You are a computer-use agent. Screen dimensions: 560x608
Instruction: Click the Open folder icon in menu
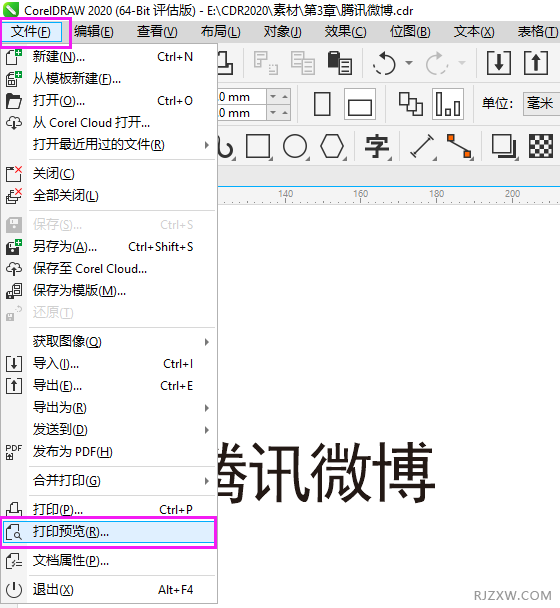[x=14, y=101]
